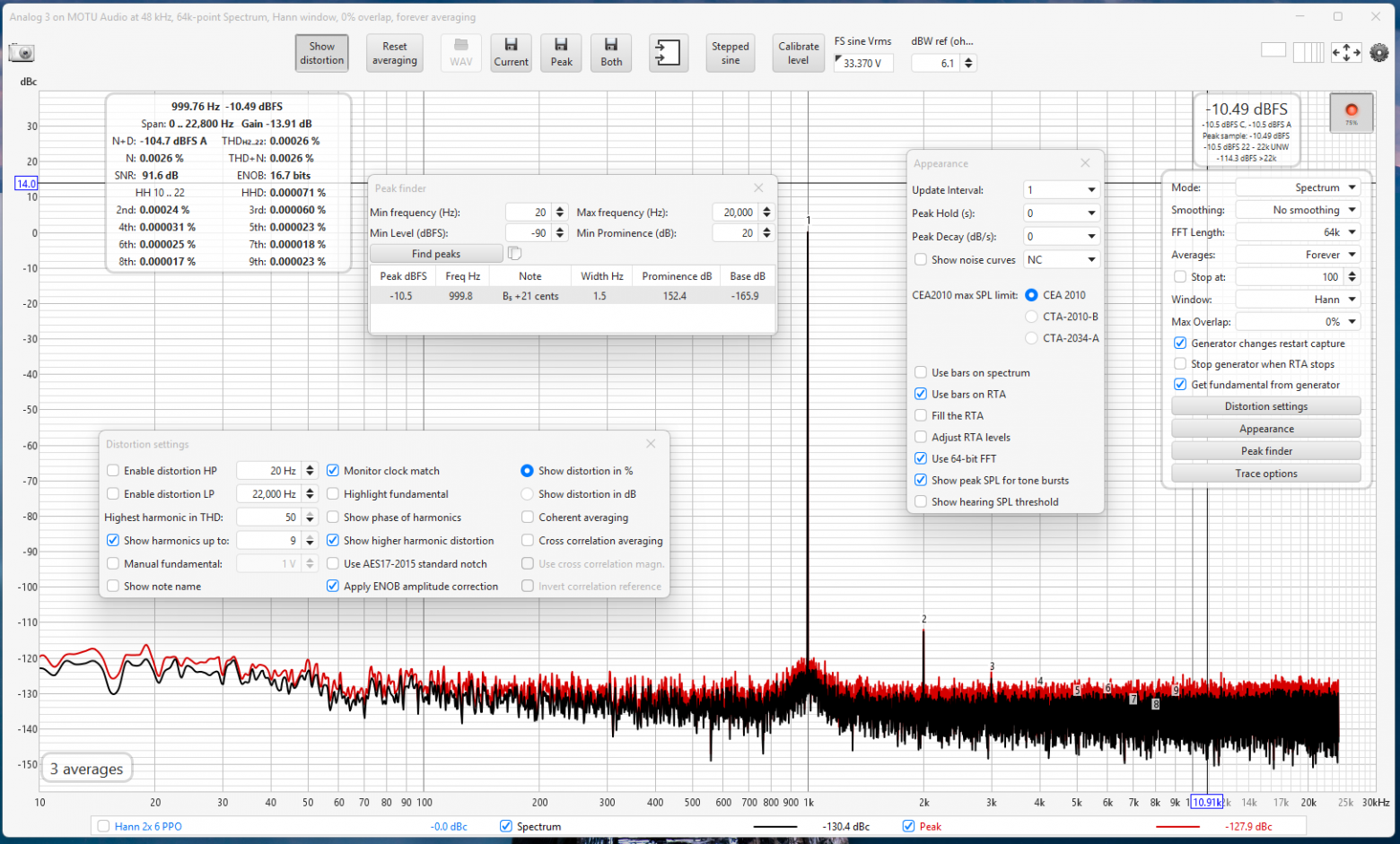Uncheck Monitor clock match

(x=333, y=471)
